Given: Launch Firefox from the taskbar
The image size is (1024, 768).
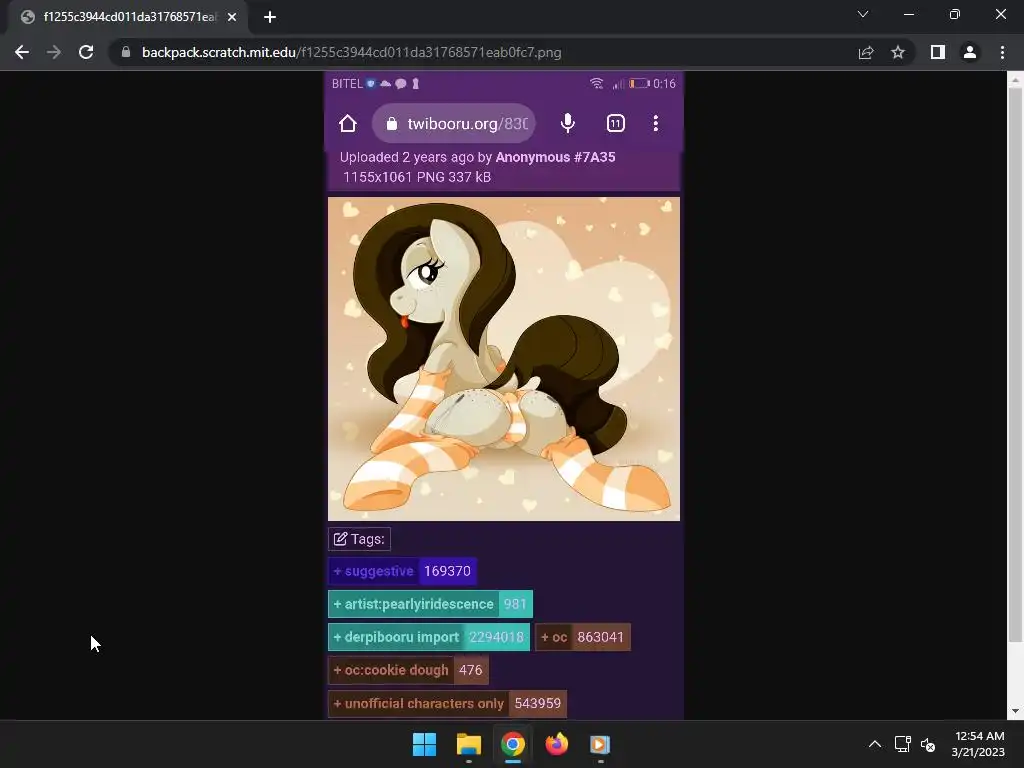Looking at the screenshot, I should point(556,744).
